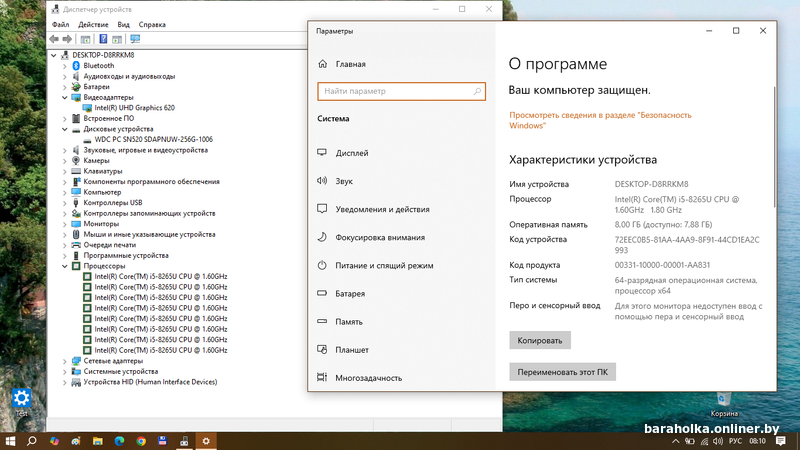
Task: Open the Корзина recycle bin on desktop
Action: (724, 404)
